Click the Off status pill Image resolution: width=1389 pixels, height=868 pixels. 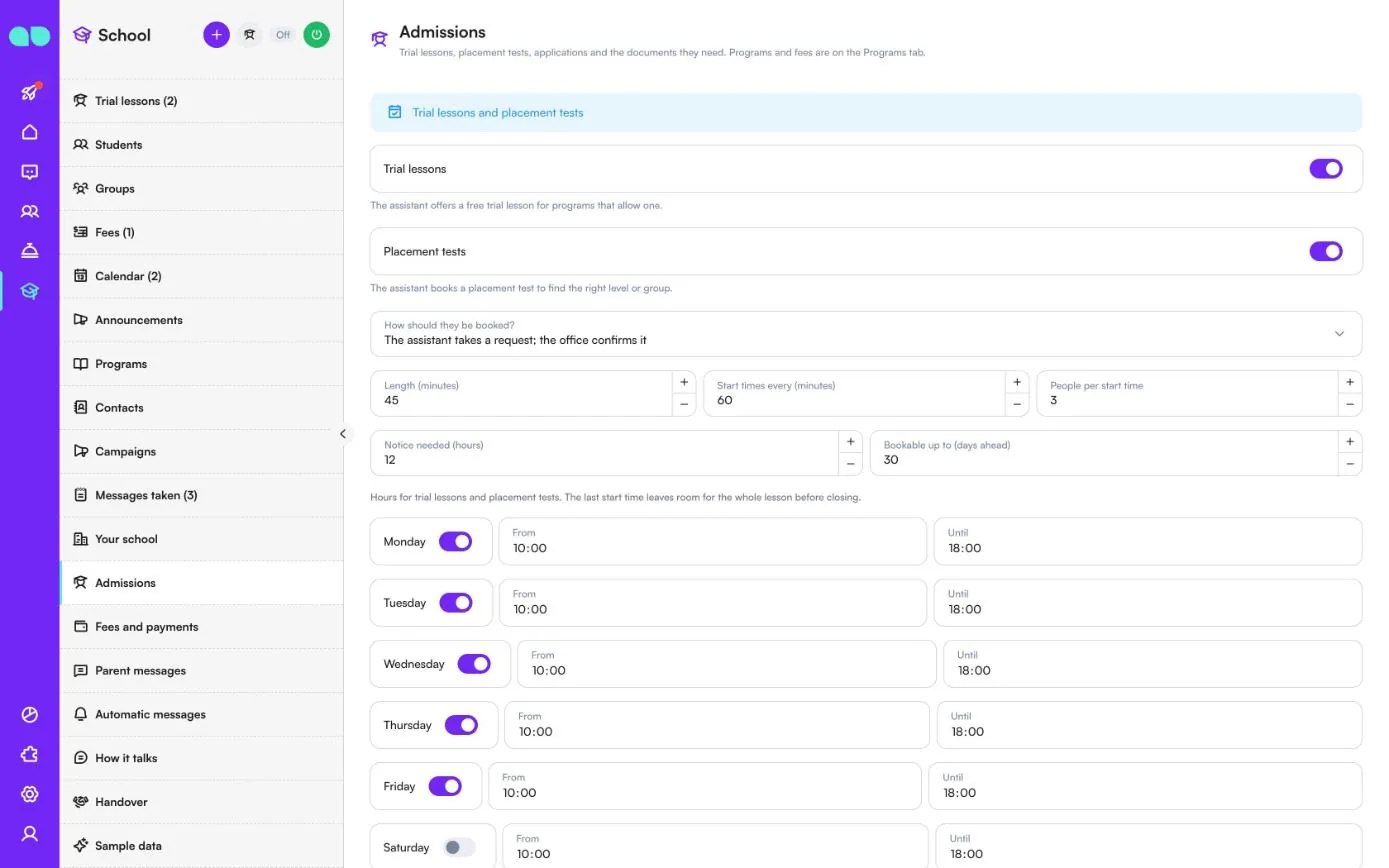coord(283,35)
